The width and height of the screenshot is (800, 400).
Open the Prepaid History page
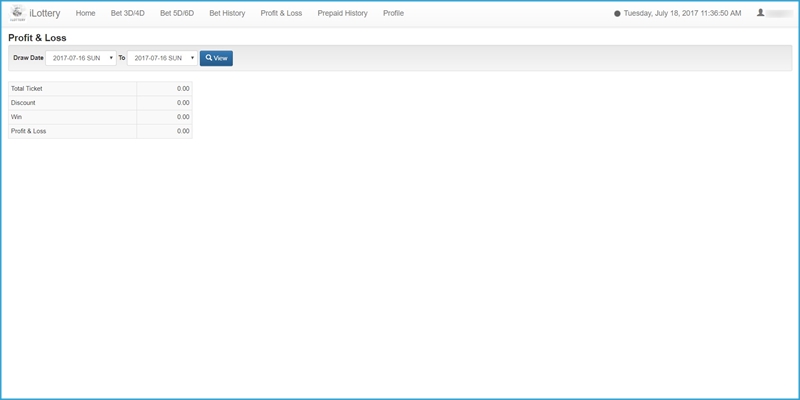(x=342, y=14)
